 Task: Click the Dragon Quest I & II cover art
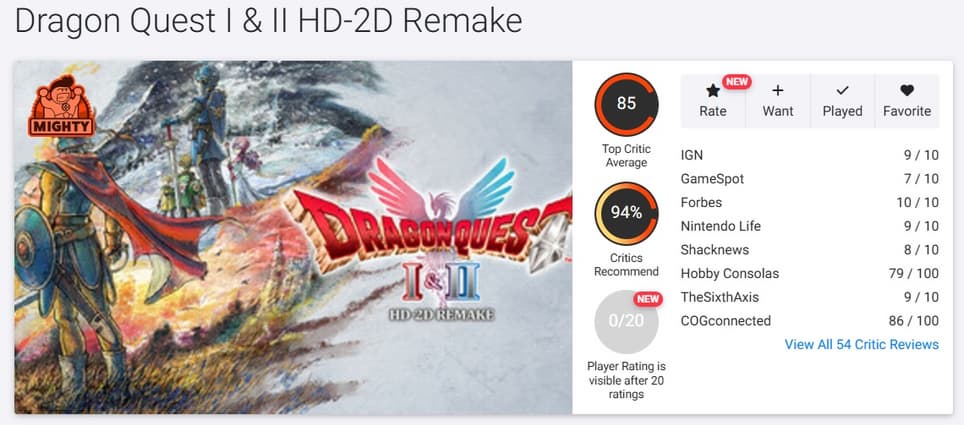(293, 237)
